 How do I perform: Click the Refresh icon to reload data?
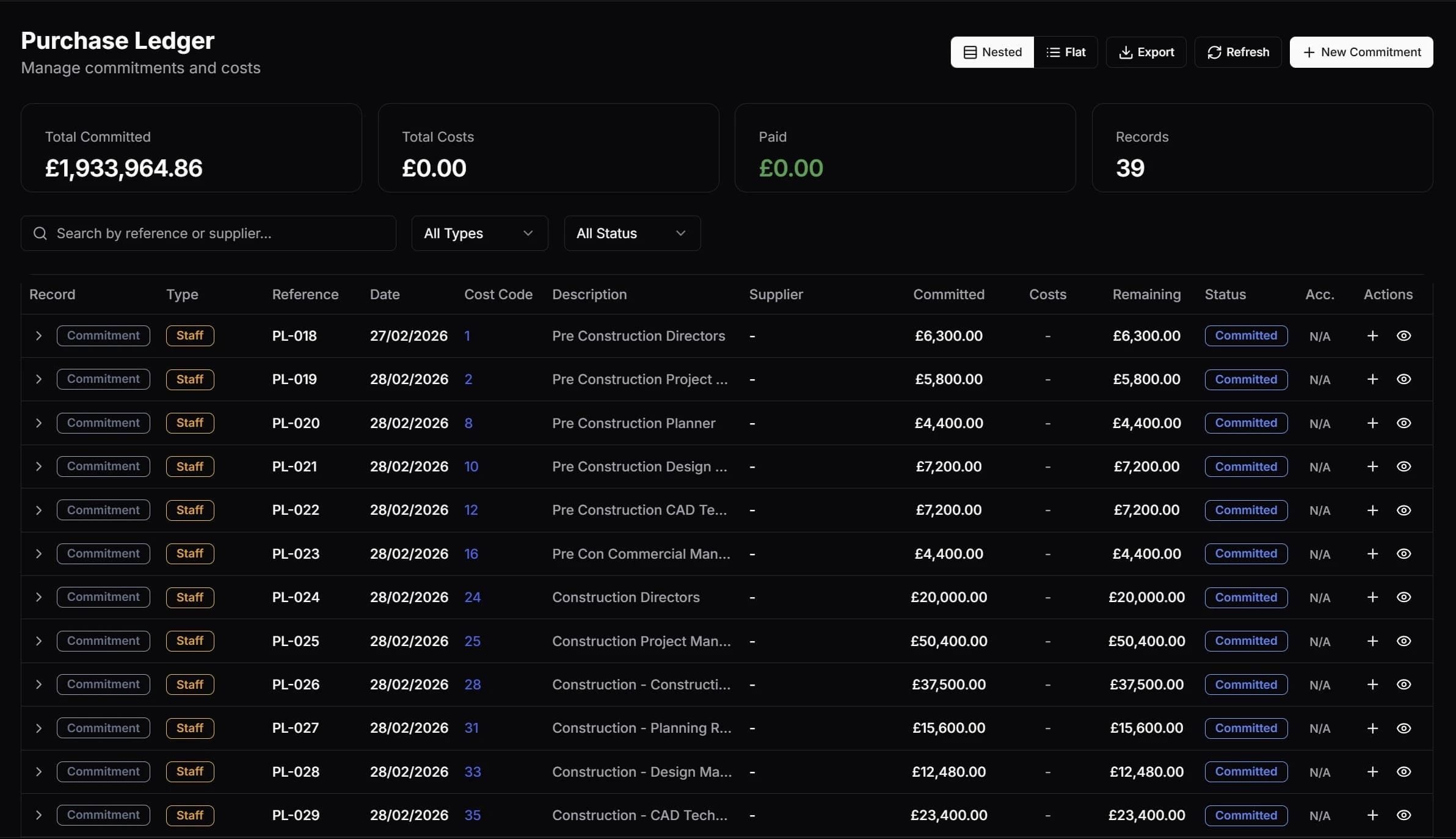[x=1214, y=52]
